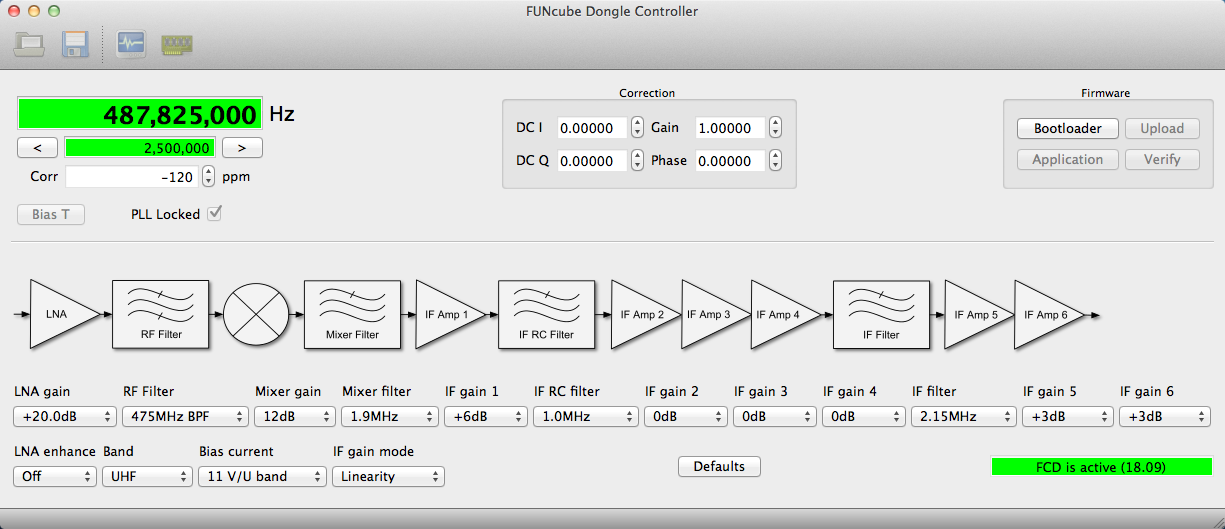Adjust the DC I stepper arrows

(x=637, y=129)
